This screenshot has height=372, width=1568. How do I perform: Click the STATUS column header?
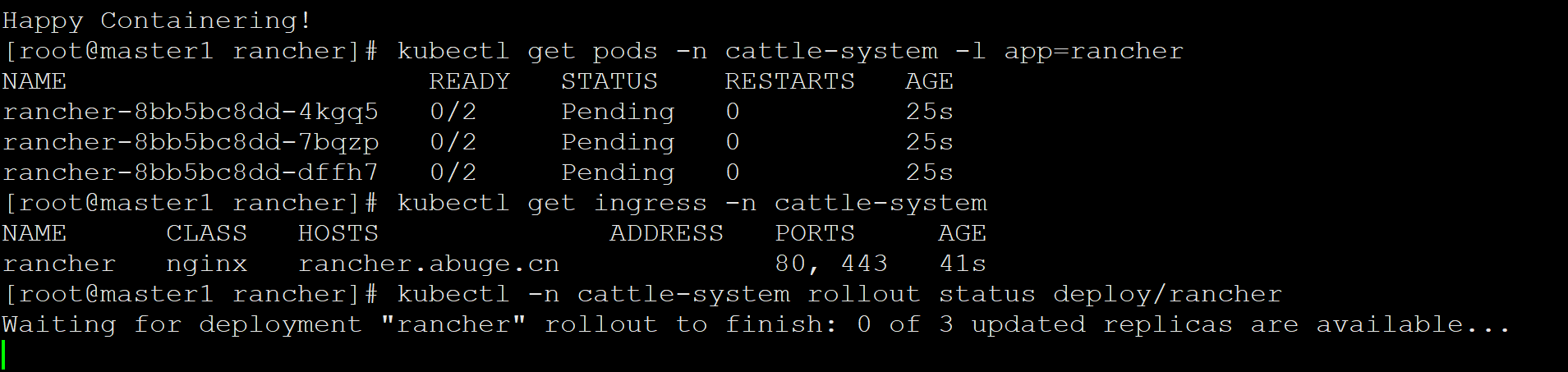pos(609,81)
